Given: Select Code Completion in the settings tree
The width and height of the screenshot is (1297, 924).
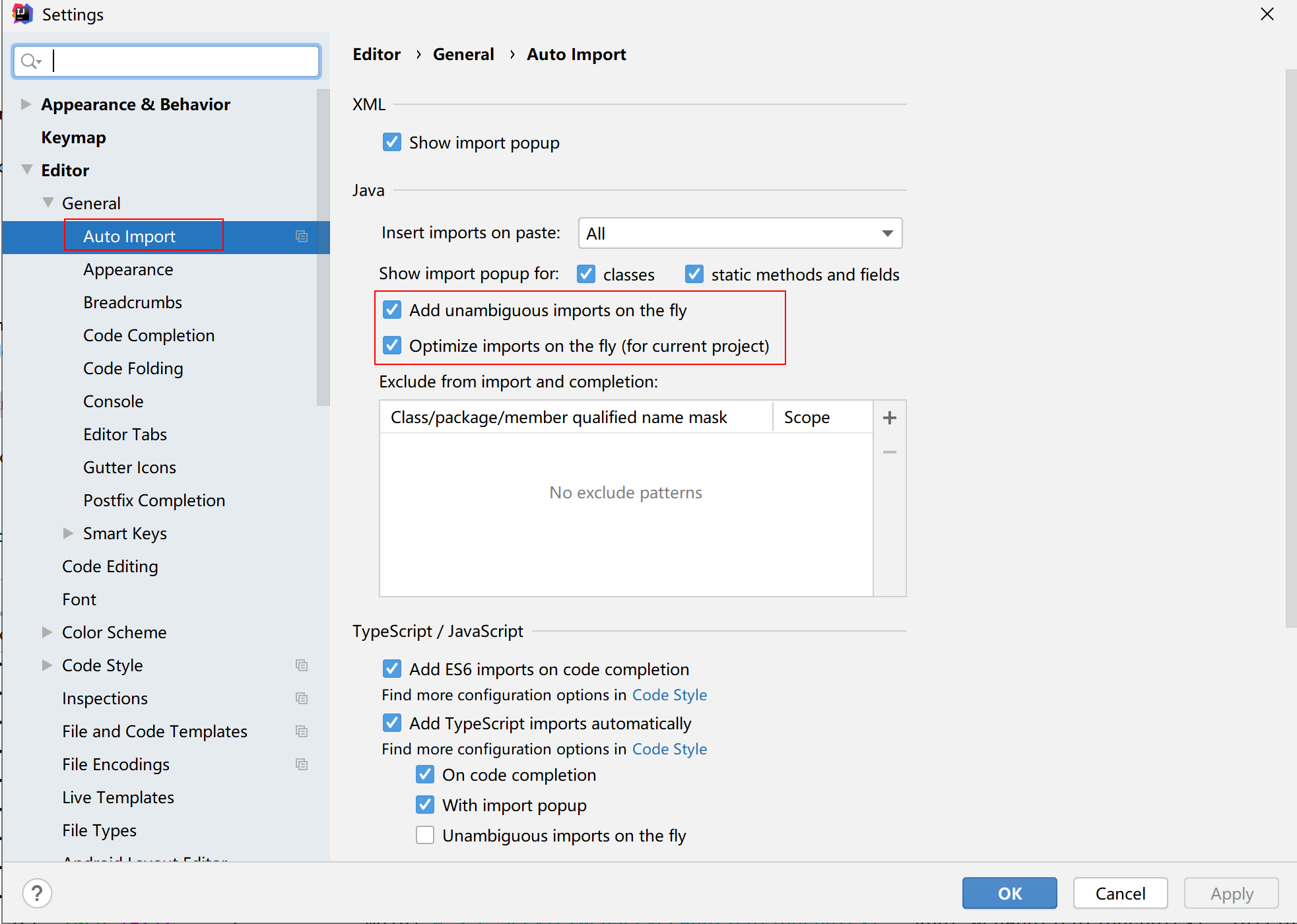Looking at the screenshot, I should coord(149,335).
